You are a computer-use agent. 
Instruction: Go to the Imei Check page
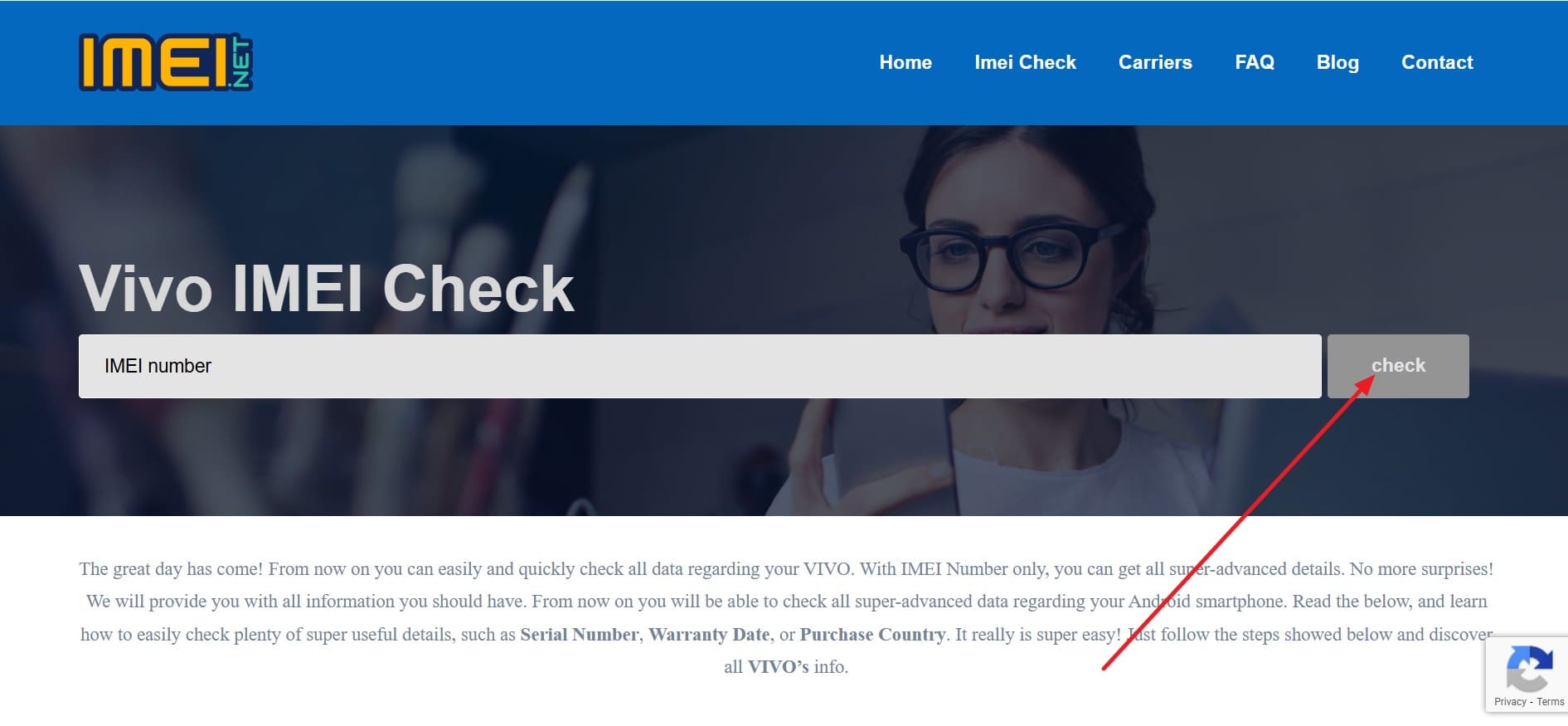(1025, 62)
